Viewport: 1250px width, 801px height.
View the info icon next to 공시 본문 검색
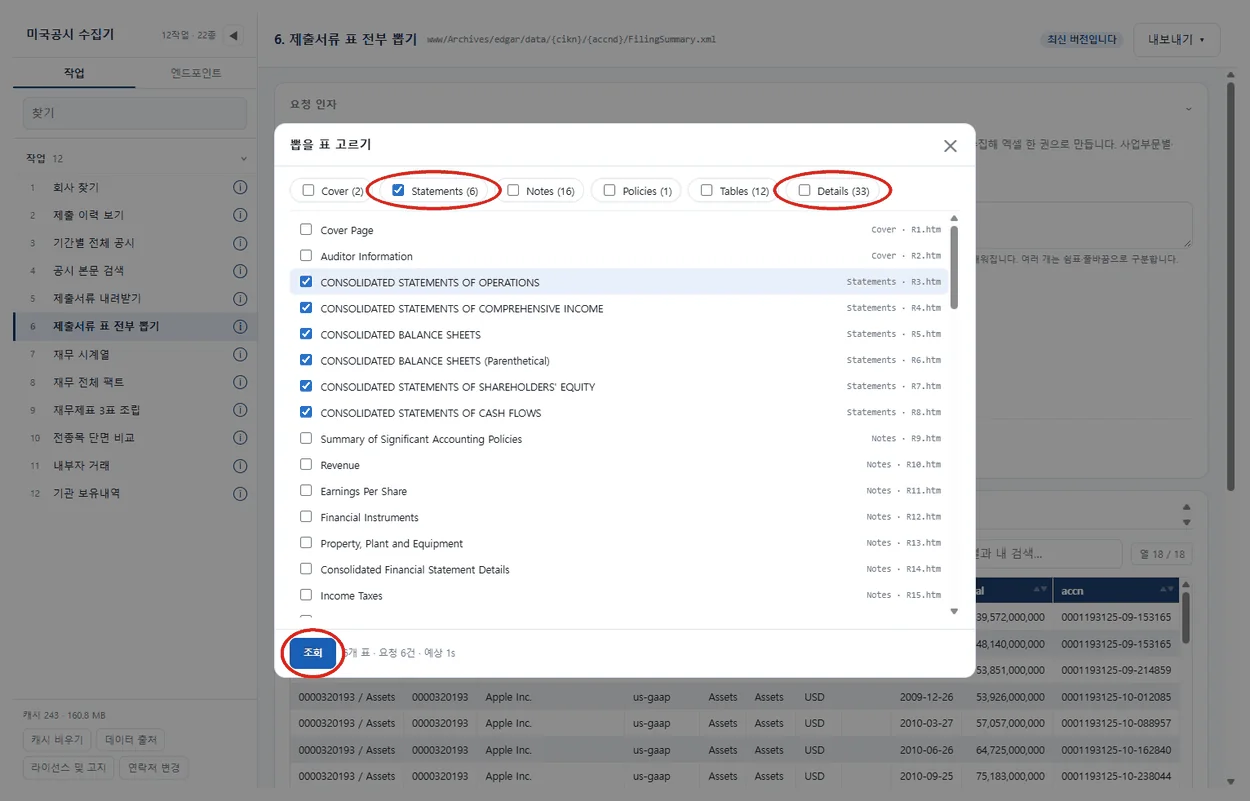pyautogui.click(x=240, y=271)
